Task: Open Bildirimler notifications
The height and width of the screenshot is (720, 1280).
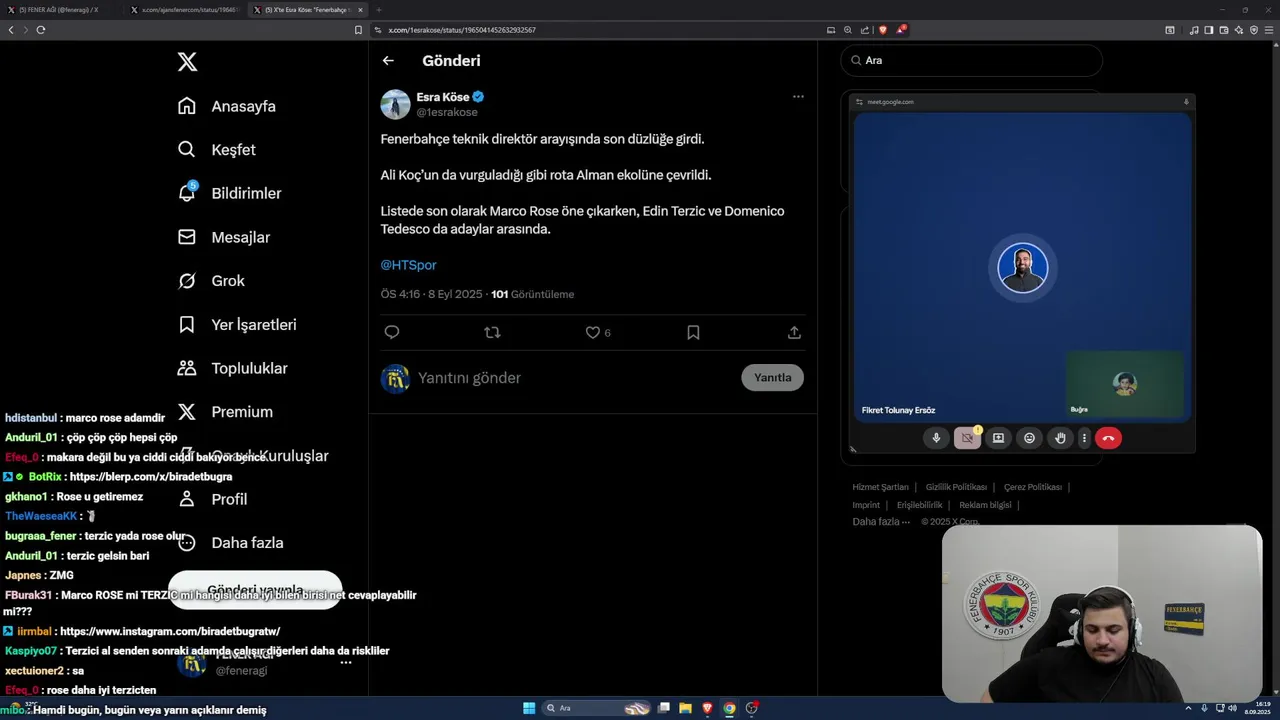Action: 229,193
